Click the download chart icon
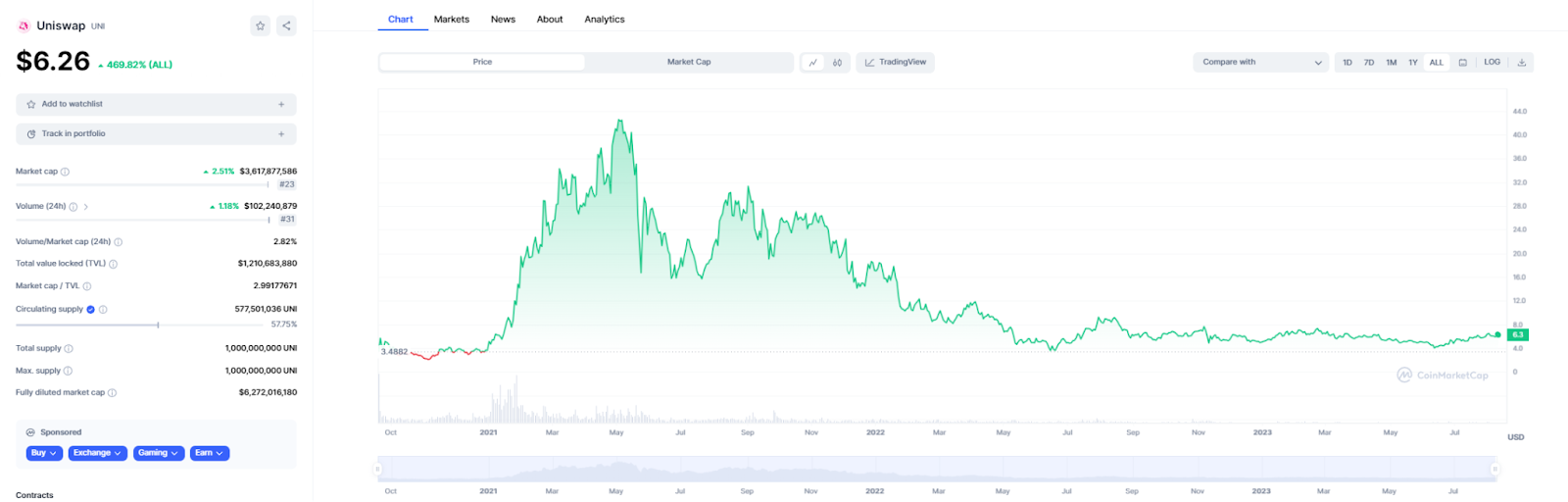 (1522, 62)
